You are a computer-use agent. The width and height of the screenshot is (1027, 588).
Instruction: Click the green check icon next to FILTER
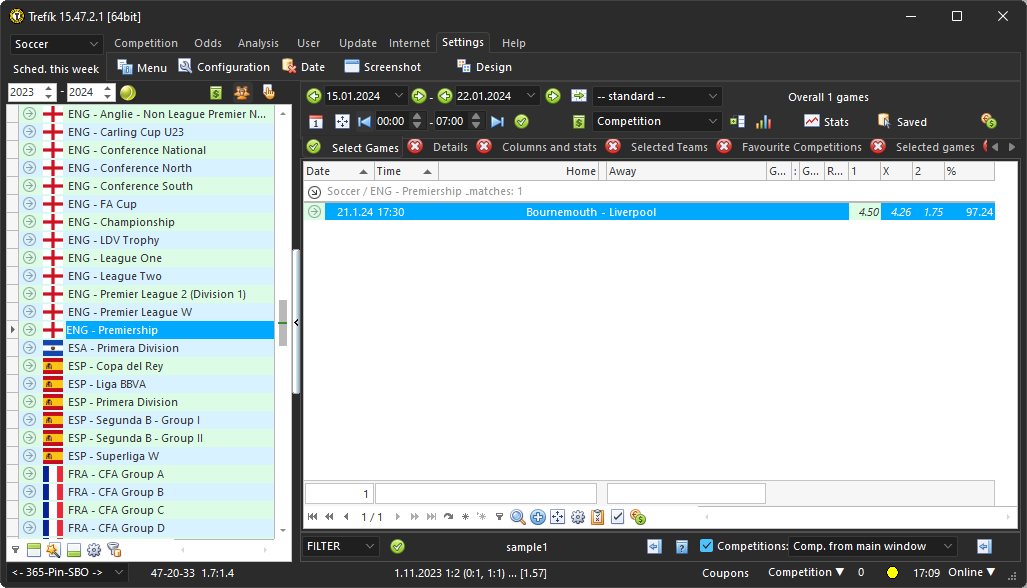pos(397,547)
